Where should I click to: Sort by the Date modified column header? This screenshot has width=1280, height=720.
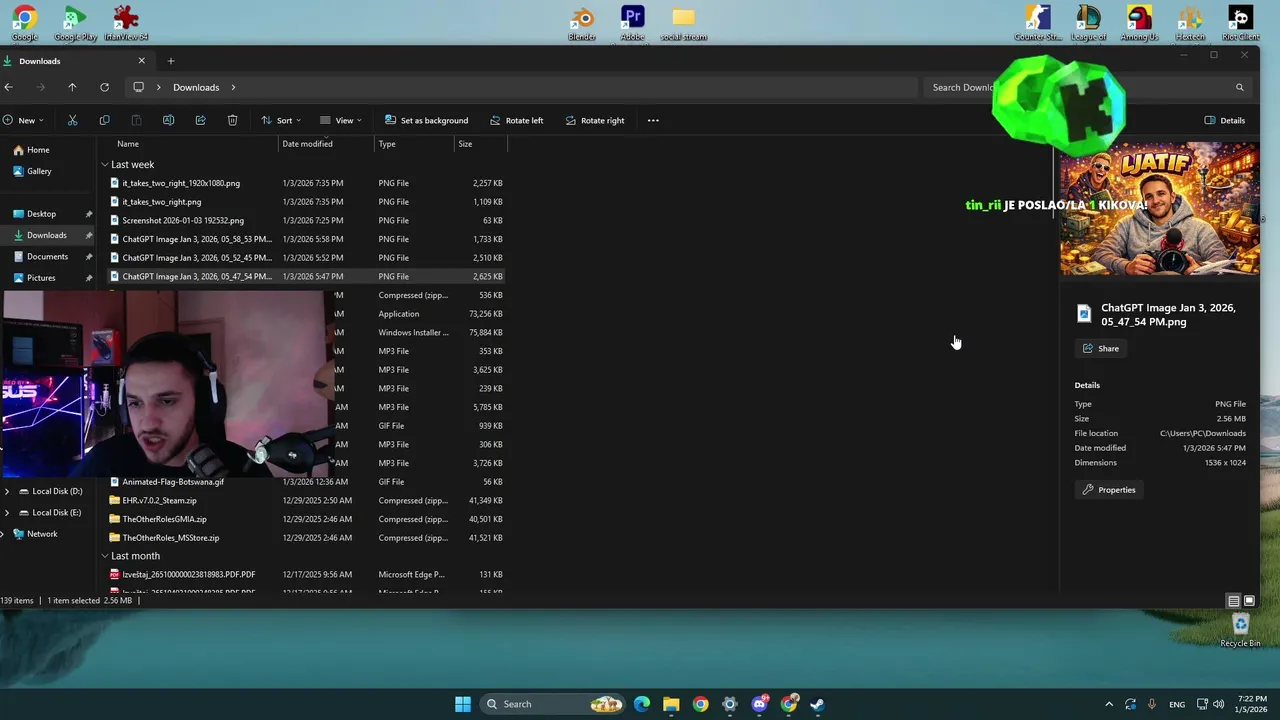[x=327, y=144]
